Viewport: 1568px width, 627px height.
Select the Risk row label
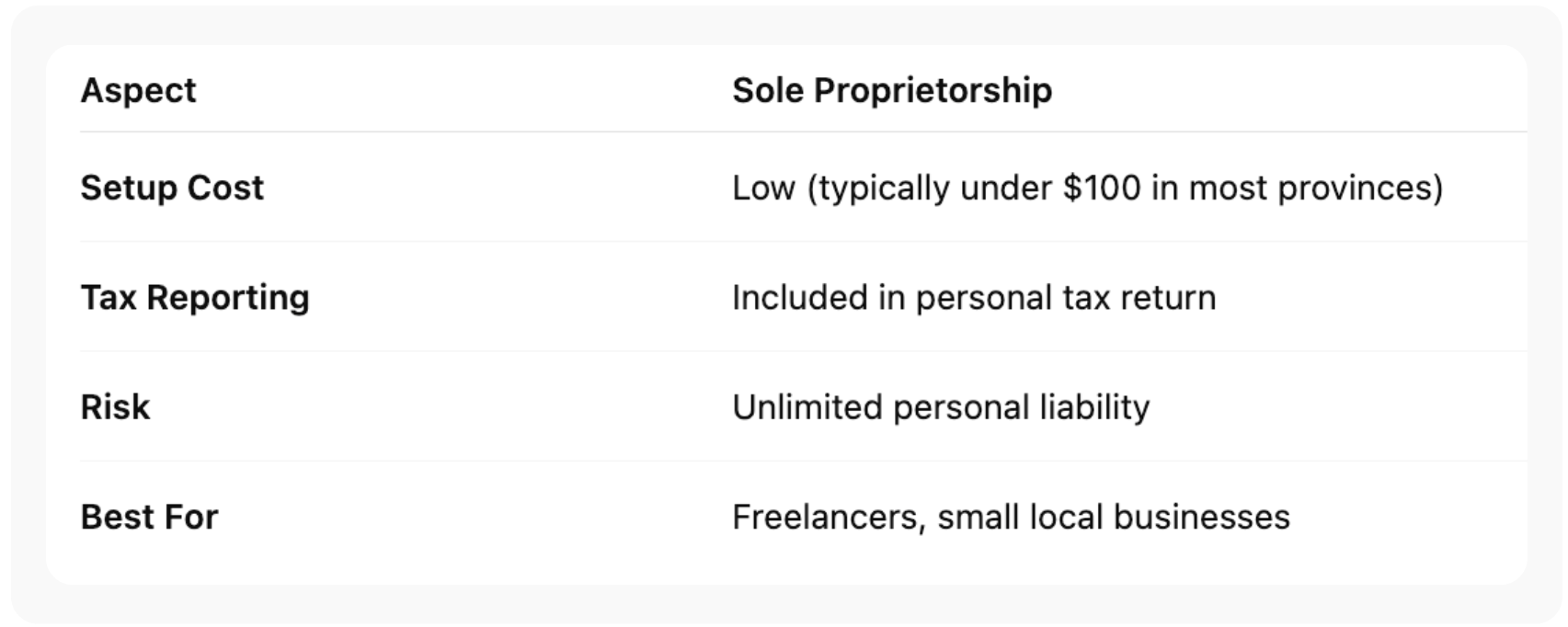tap(115, 406)
